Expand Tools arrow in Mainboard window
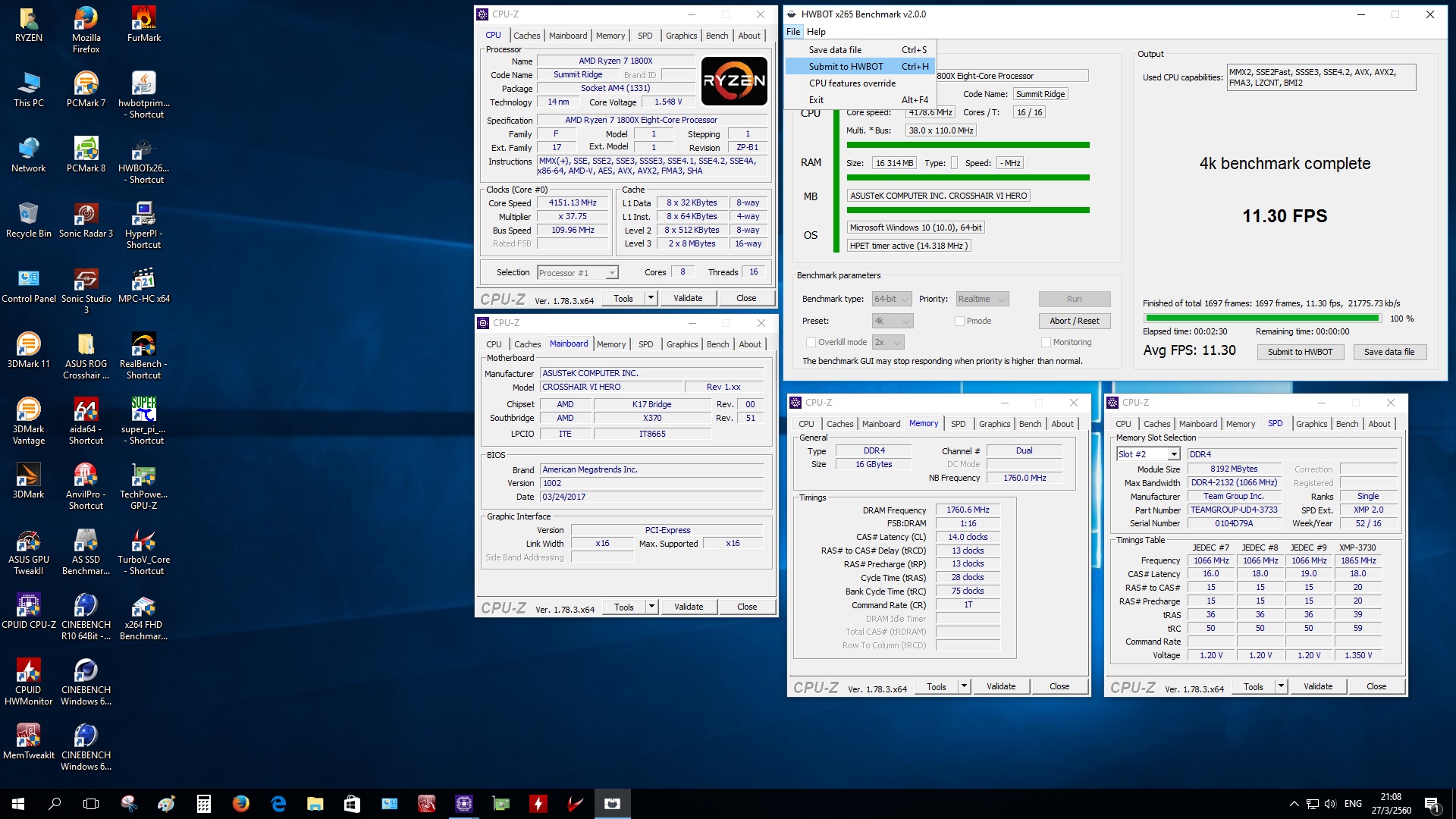 (651, 607)
